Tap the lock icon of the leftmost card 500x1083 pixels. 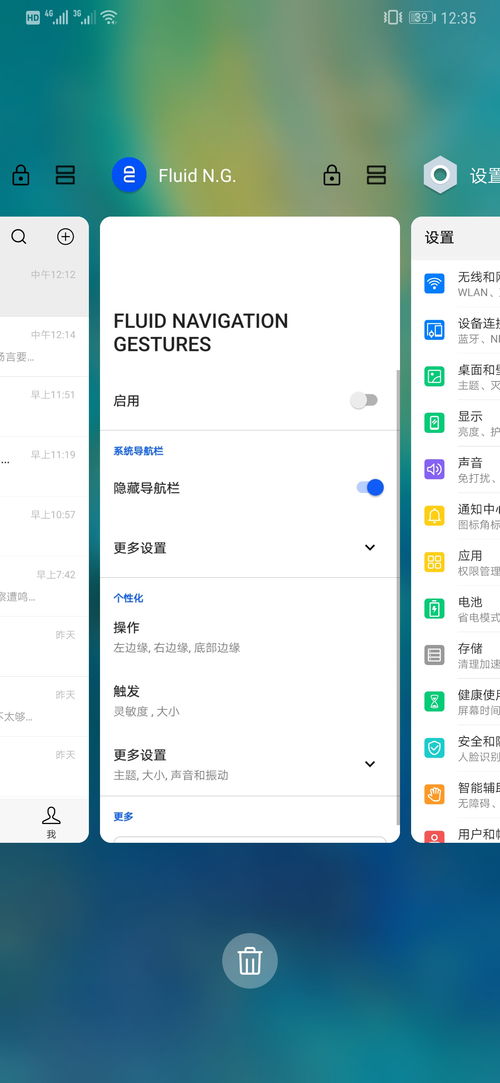pyautogui.click(x=21, y=175)
